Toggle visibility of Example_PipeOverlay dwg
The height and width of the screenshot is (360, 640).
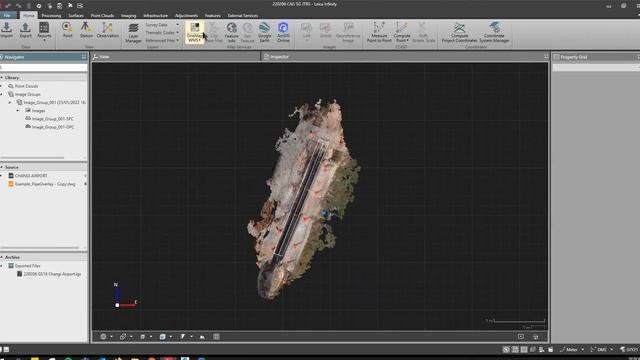tap(85, 184)
